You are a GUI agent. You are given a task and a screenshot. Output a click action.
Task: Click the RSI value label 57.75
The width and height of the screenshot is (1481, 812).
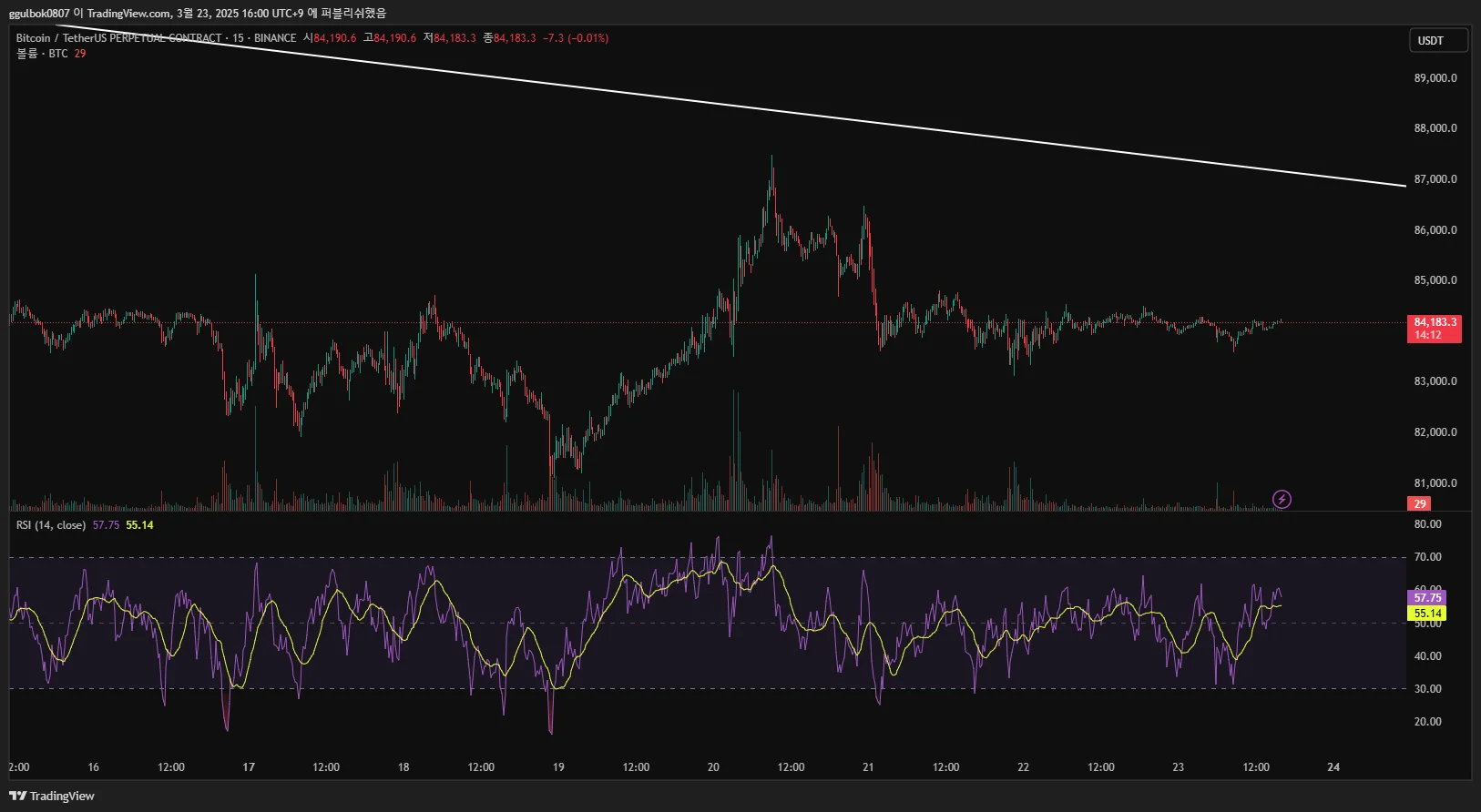click(1427, 597)
